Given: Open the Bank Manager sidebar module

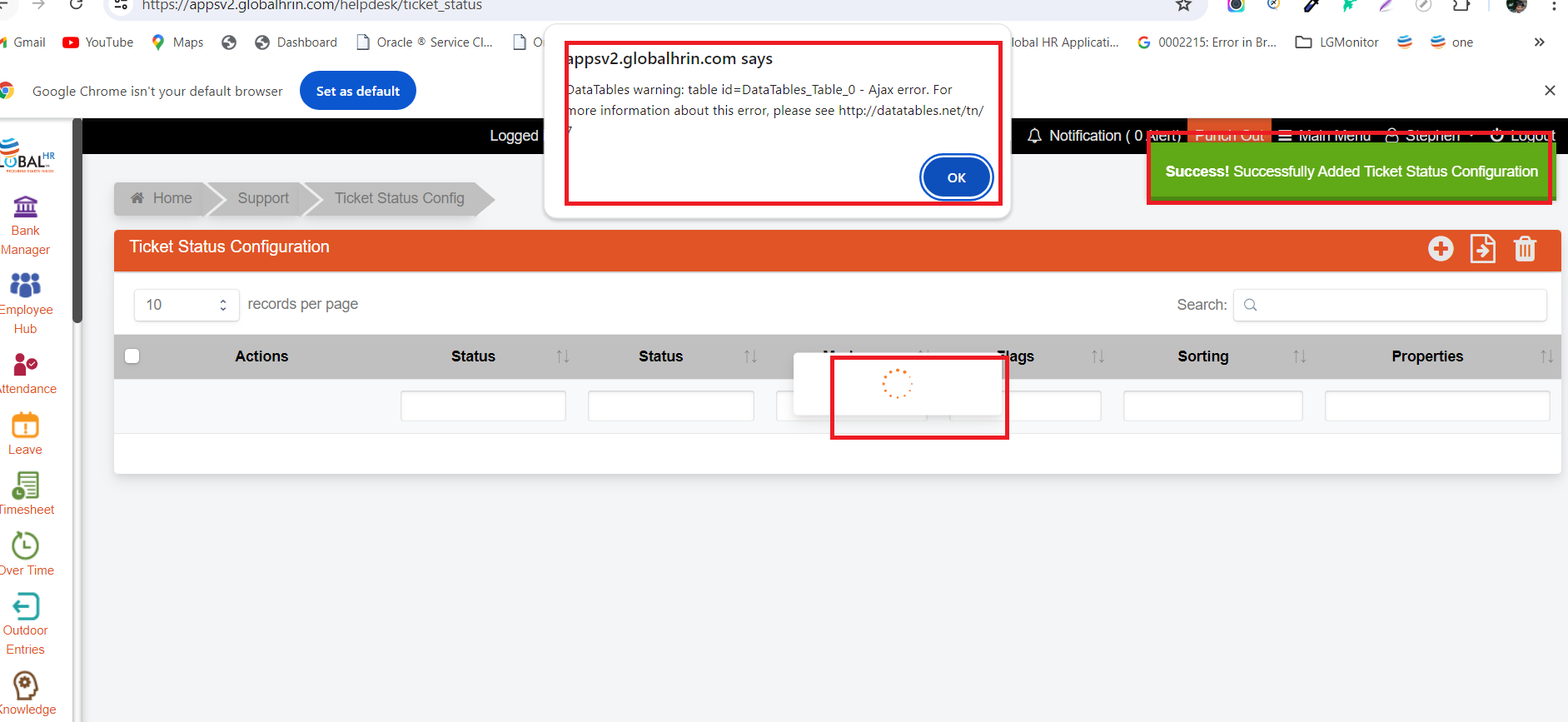Looking at the screenshot, I should coord(26,207).
